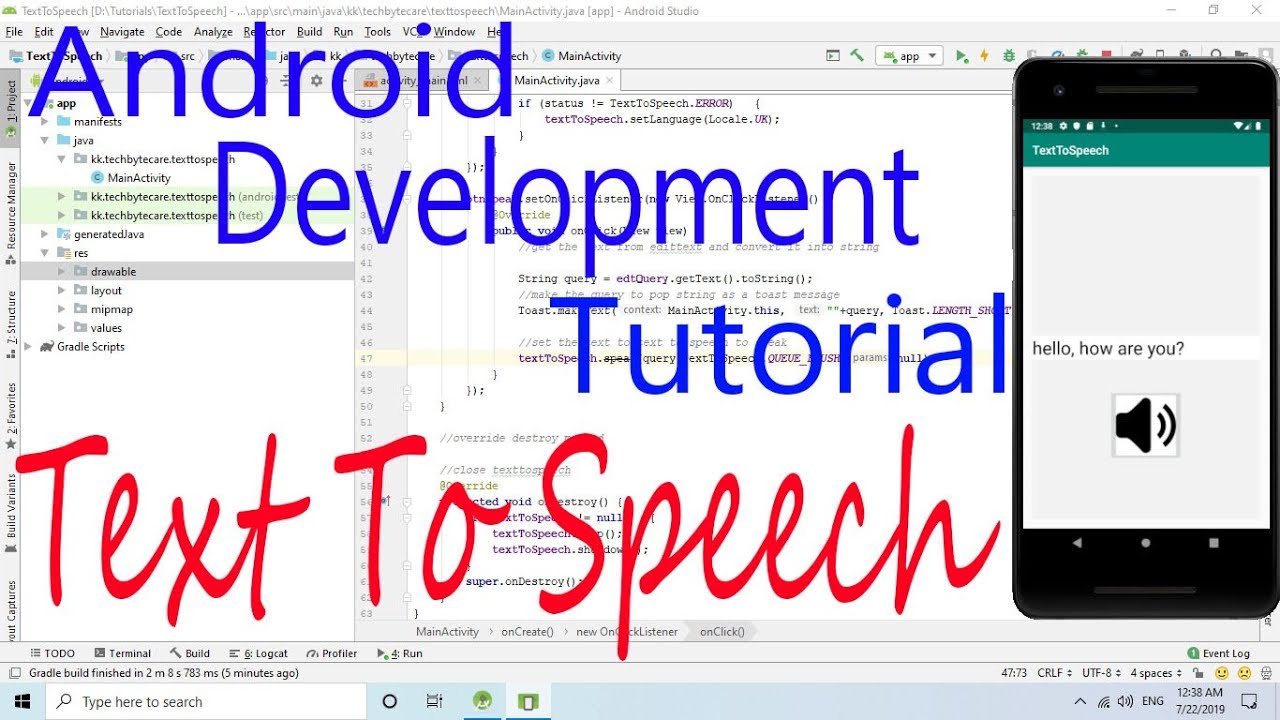Open the Tools menu
The height and width of the screenshot is (720, 1280).
point(377,32)
